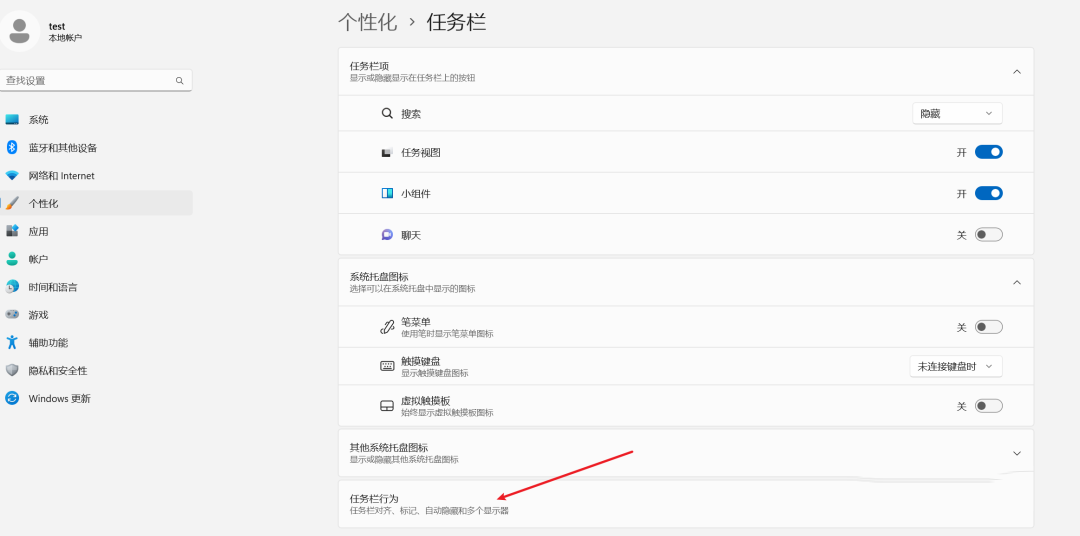This screenshot has height=536, width=1080.
Task: Open 系统 settings category
Action: 96,120
